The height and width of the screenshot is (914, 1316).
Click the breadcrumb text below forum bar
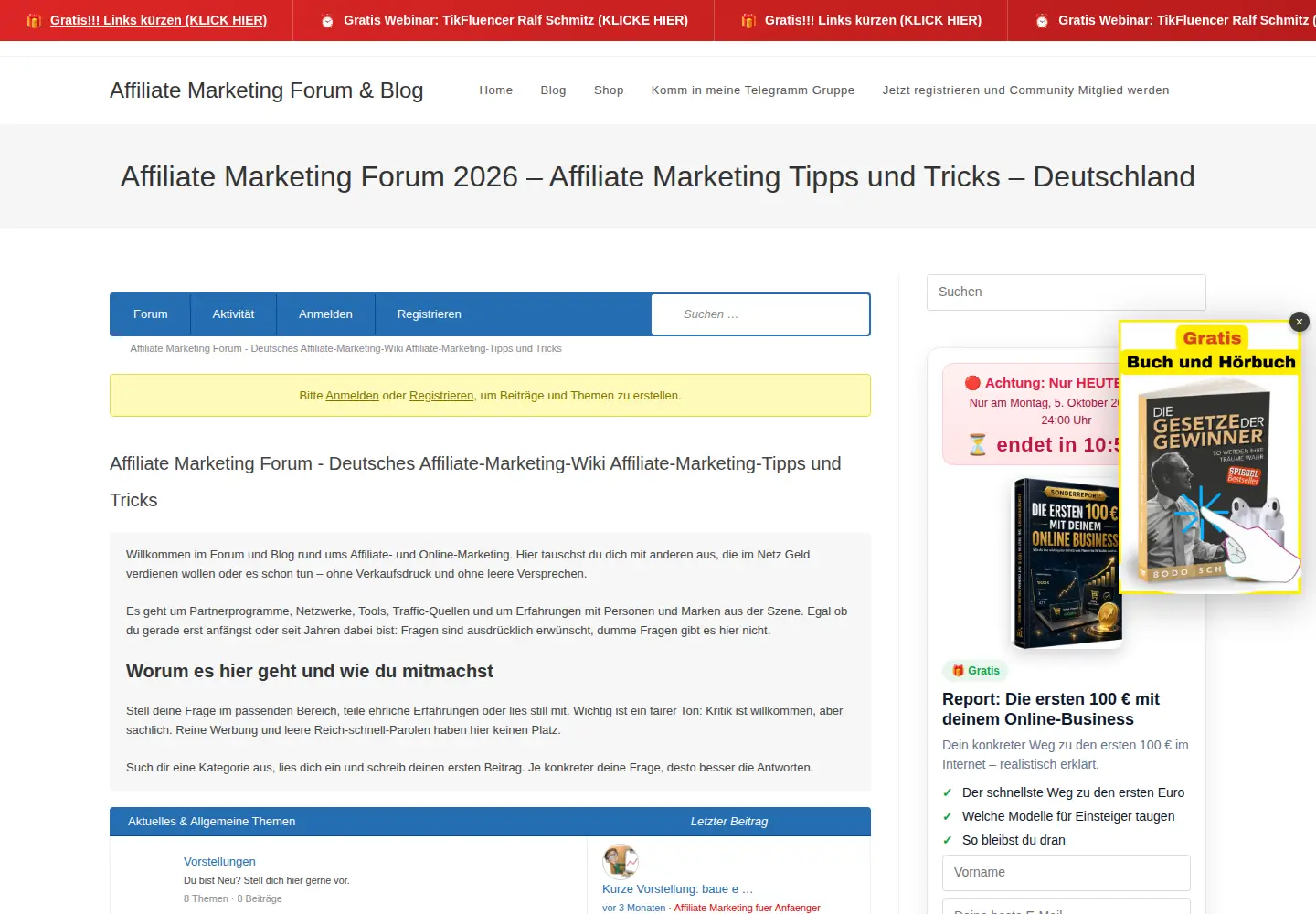point(345,348)
